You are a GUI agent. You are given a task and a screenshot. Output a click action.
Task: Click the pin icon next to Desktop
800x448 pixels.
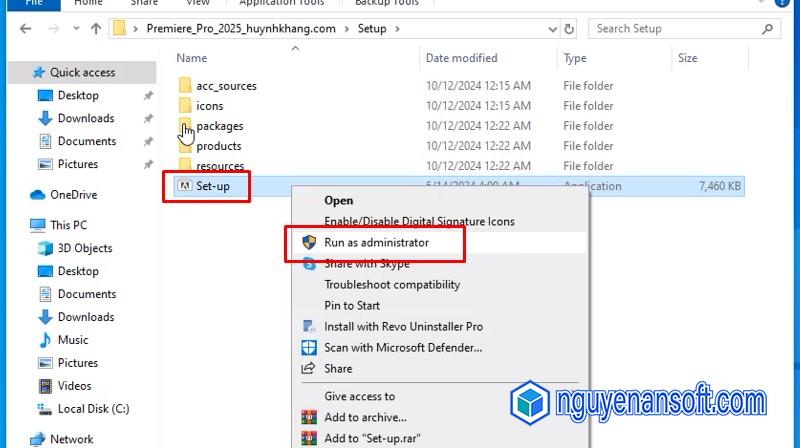148,95
